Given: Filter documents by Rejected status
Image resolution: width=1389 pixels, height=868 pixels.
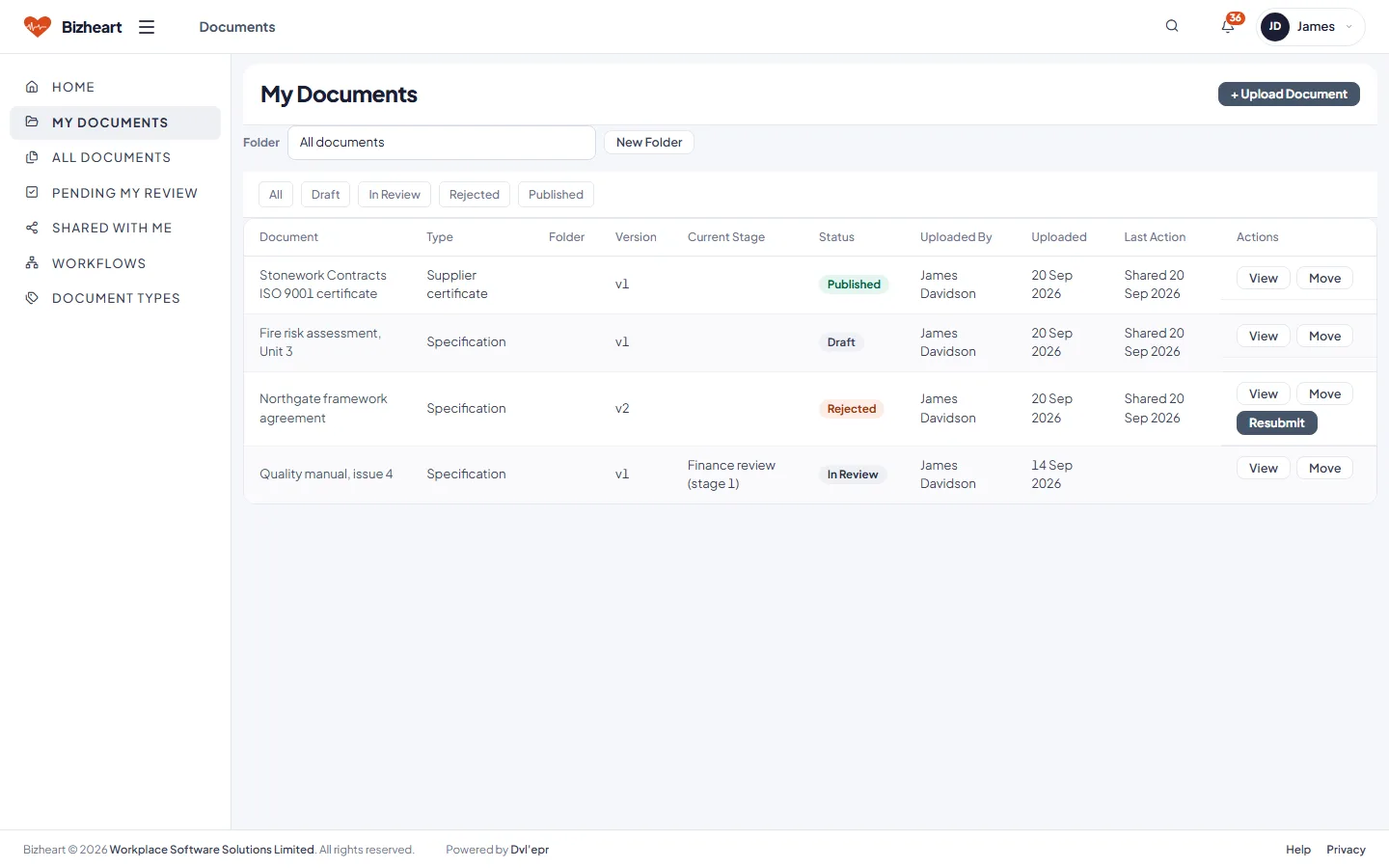Looking at the screenshot, I should tap(475, 195).
